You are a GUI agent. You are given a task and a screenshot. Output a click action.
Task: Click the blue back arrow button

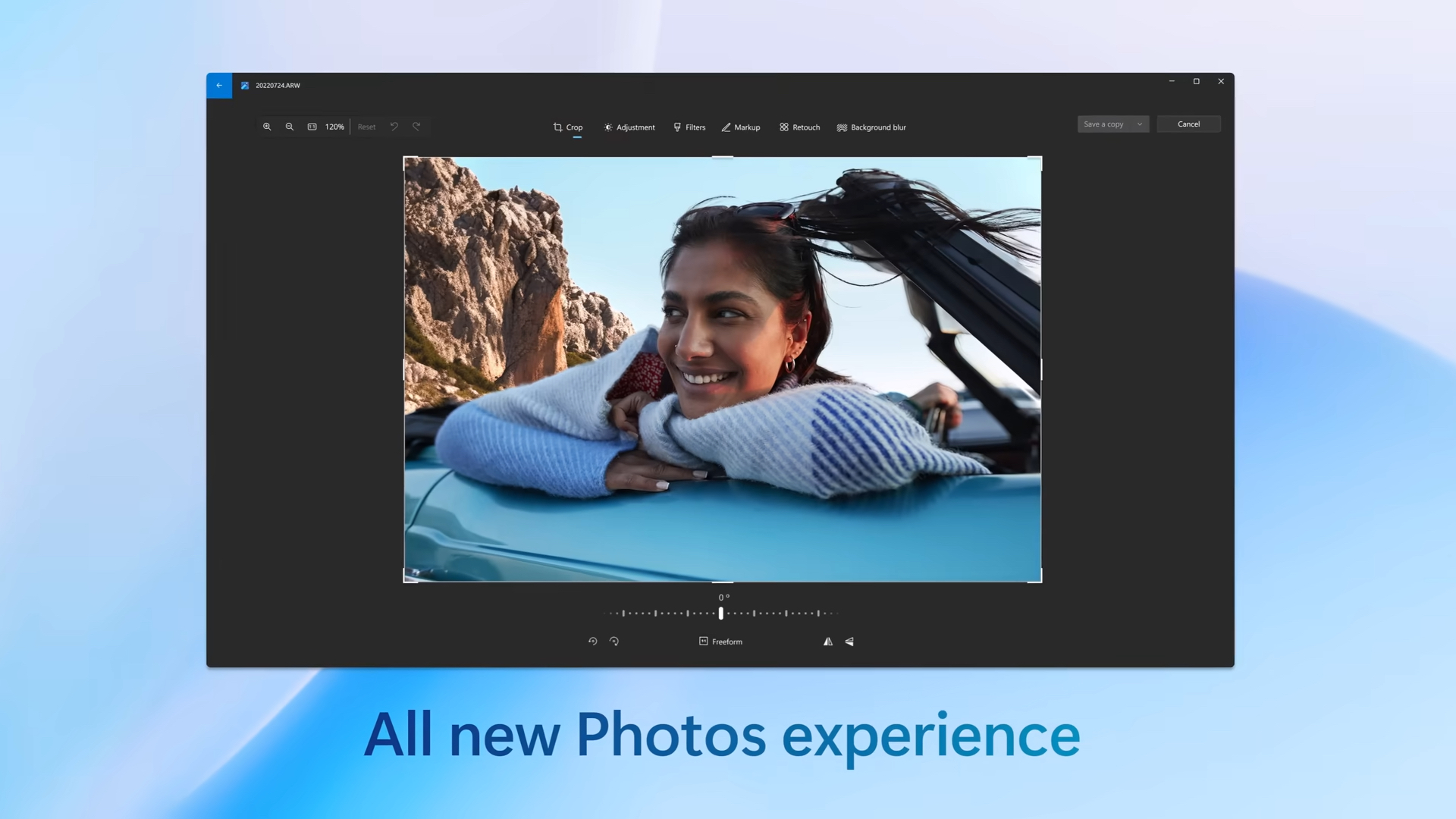click(219, 86)
